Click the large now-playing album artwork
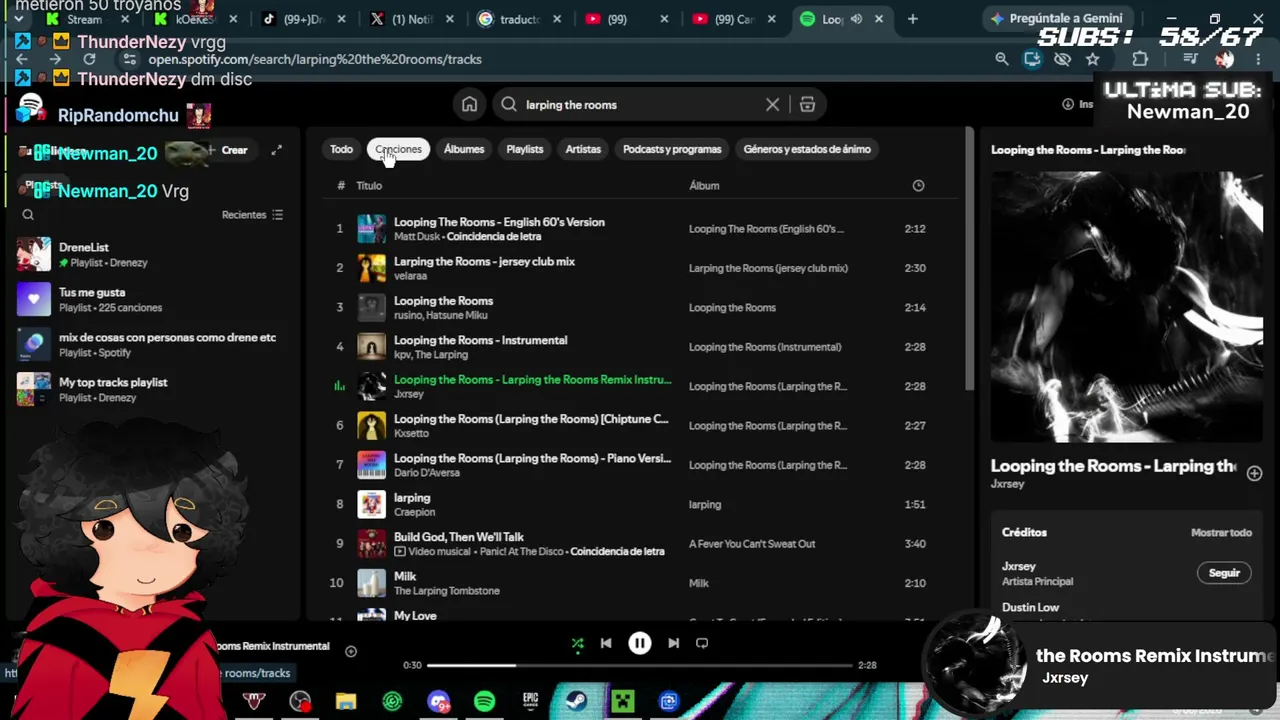The height and width of the screenshot is (720, 1280). click(x=1126, y=306)
